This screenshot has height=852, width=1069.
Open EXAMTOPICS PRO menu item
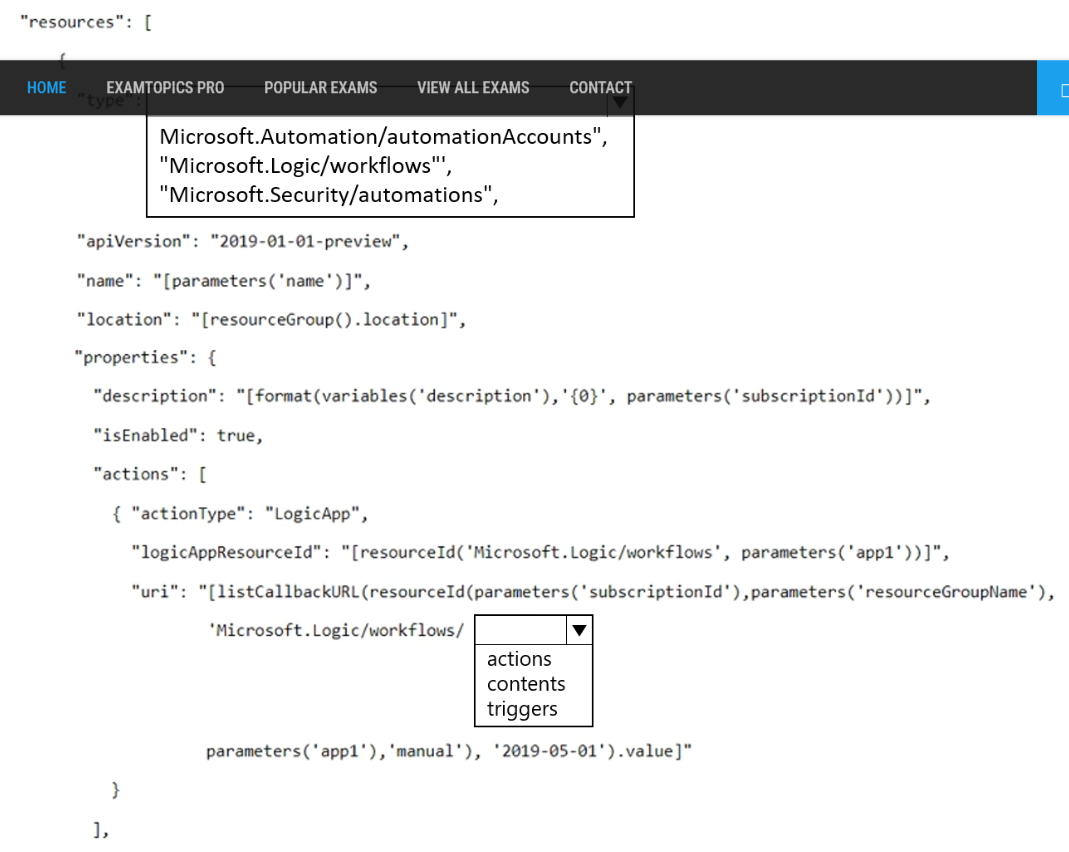pos(165,88)
